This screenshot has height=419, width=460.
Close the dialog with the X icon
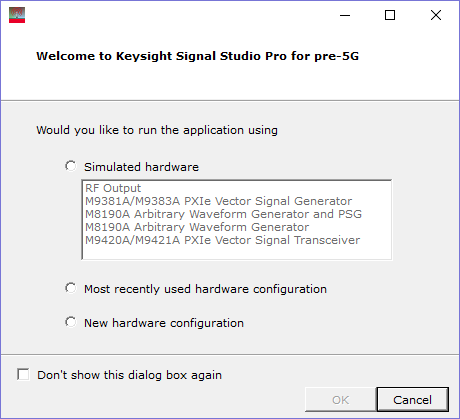point(436,15)
